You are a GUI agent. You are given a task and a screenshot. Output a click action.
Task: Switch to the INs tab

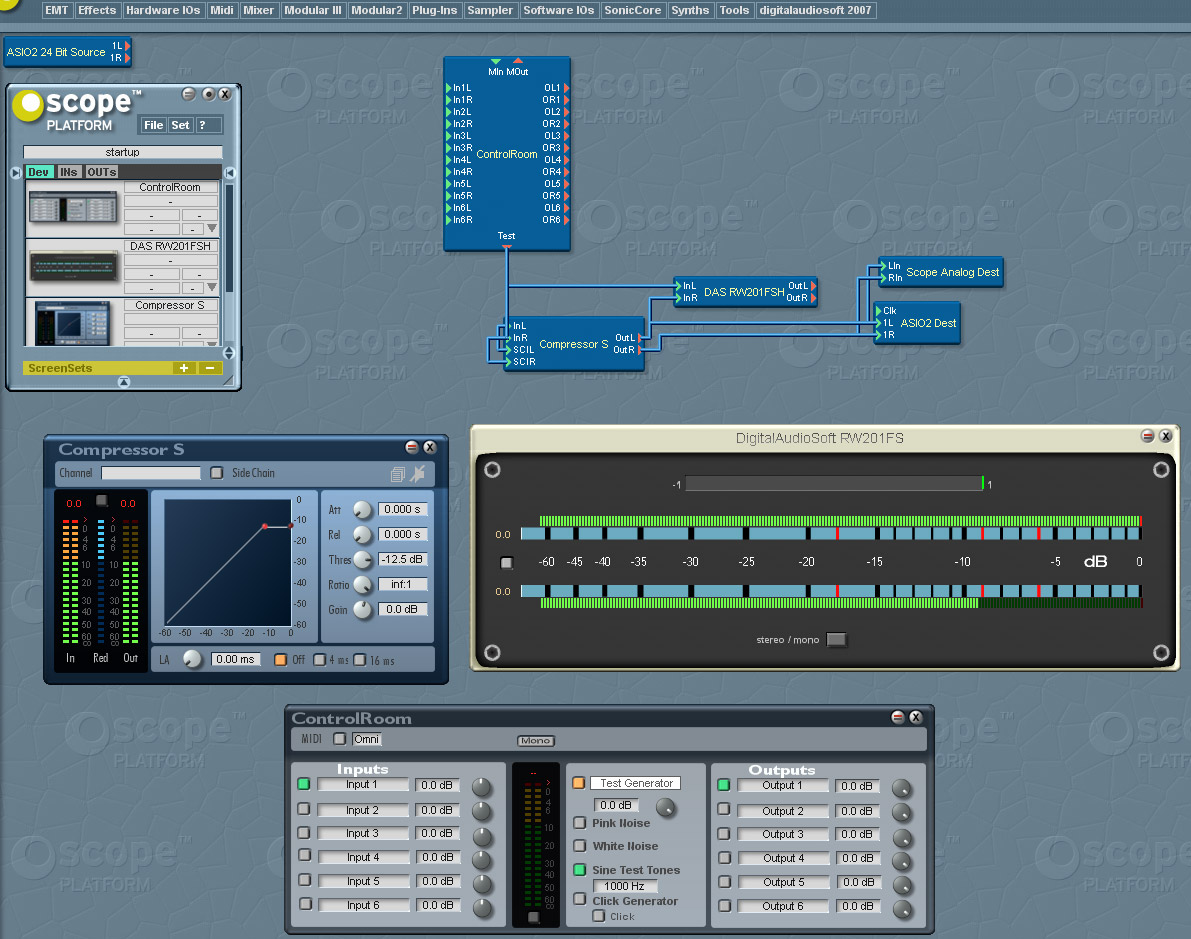click(68, 172)
